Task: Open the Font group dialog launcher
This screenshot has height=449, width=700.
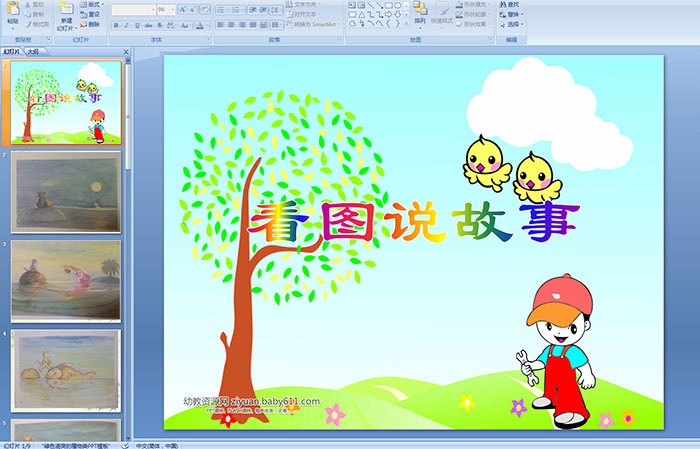Action: [208, 39]
